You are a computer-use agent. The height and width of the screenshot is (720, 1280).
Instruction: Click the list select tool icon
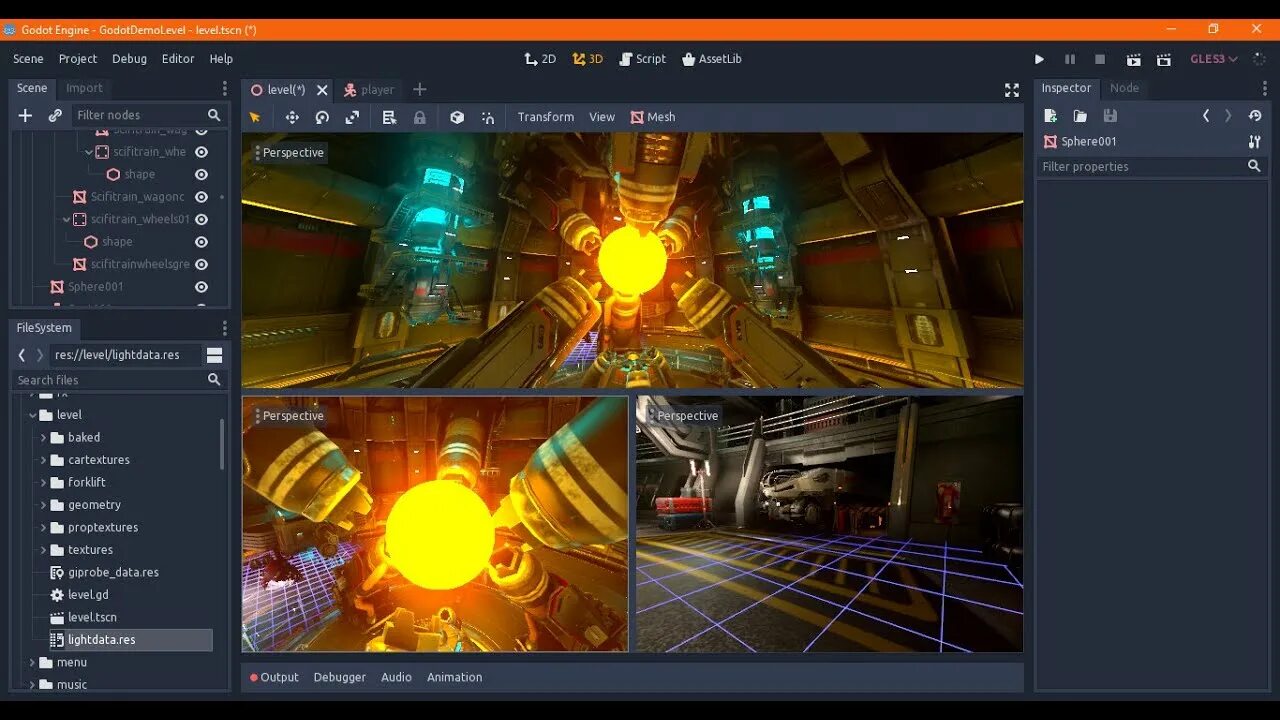coord(389,117)
